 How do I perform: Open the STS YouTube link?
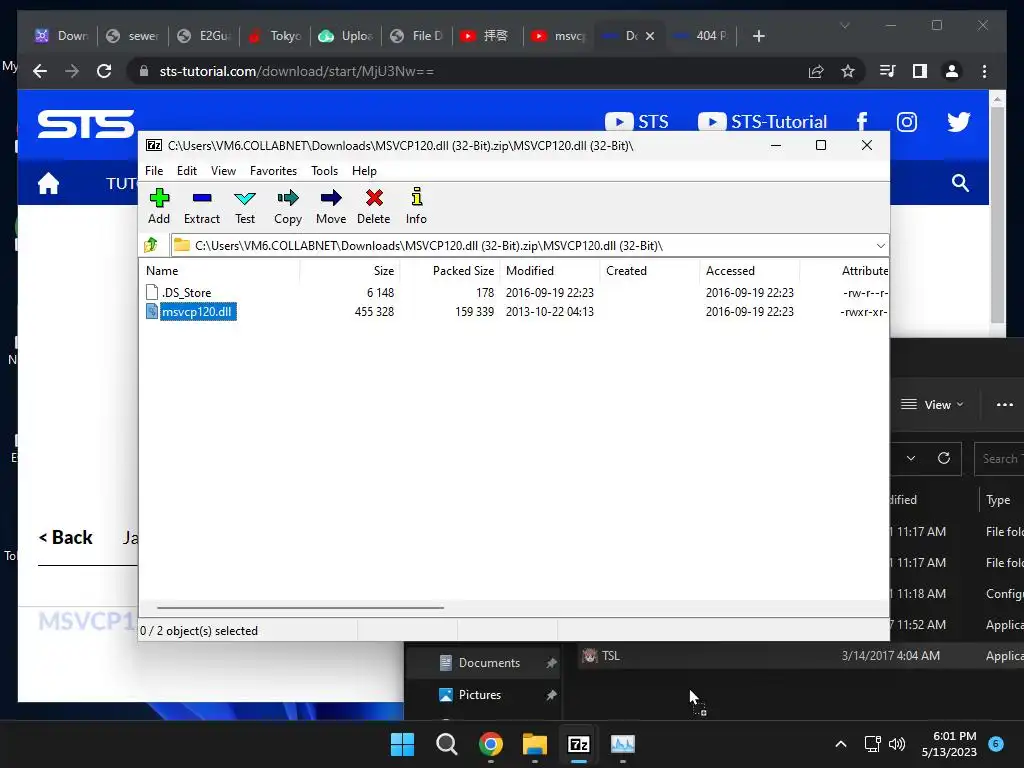(x=637, y=121)
